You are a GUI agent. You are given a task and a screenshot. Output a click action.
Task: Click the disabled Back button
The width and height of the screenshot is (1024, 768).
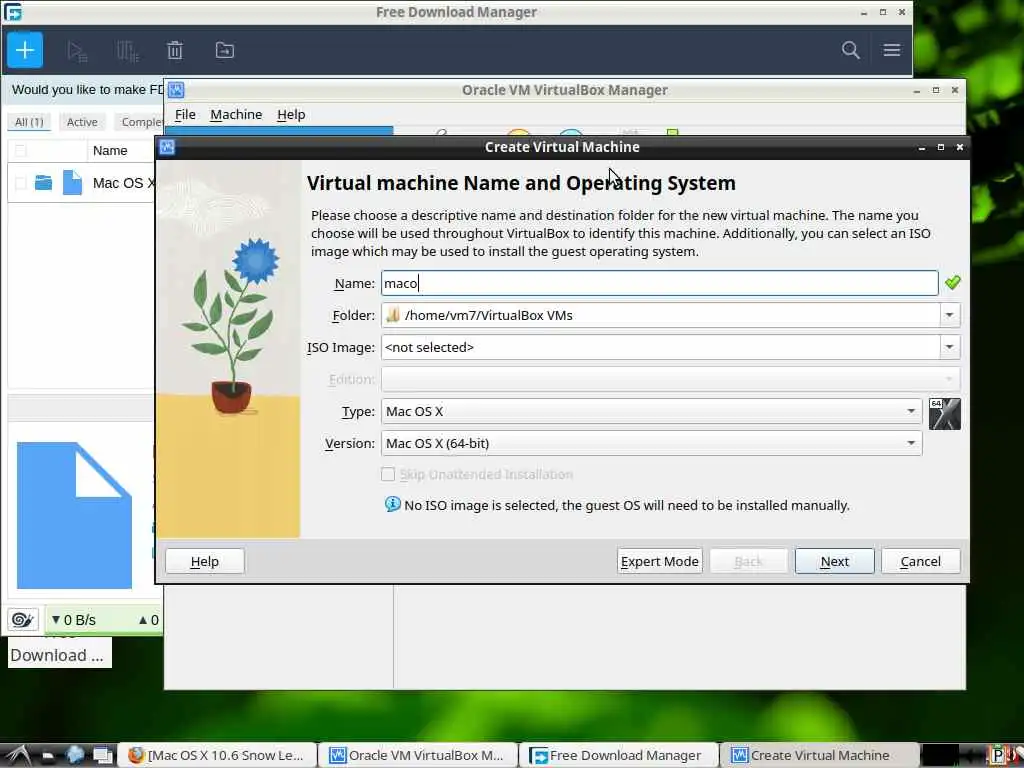748,561
